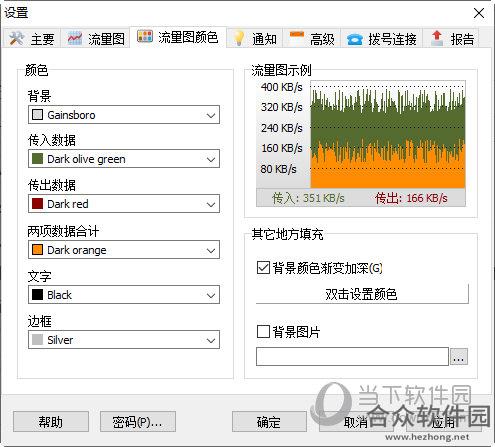
Task: Click the red upload icon on 报告 tab
Action: [437, 38]
